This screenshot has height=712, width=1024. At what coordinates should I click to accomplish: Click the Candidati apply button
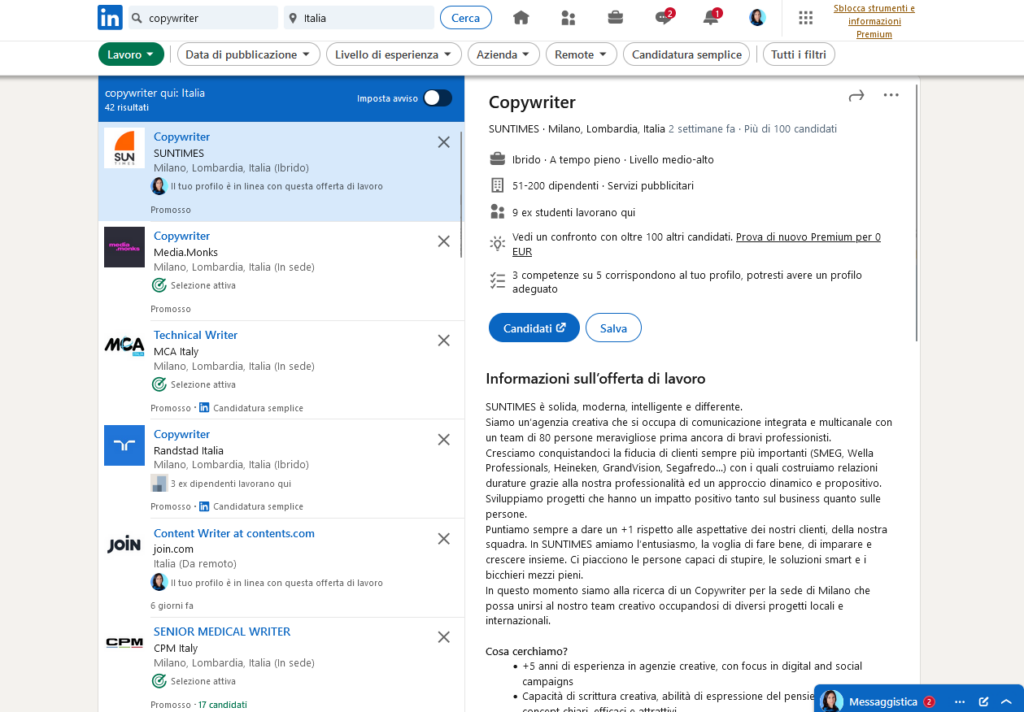(534, 328)
